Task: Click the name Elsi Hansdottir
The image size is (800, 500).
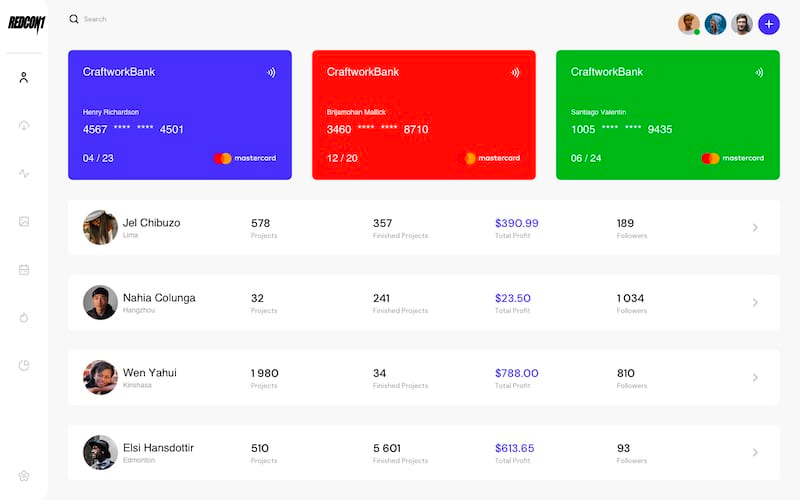Action: (158, 448)
